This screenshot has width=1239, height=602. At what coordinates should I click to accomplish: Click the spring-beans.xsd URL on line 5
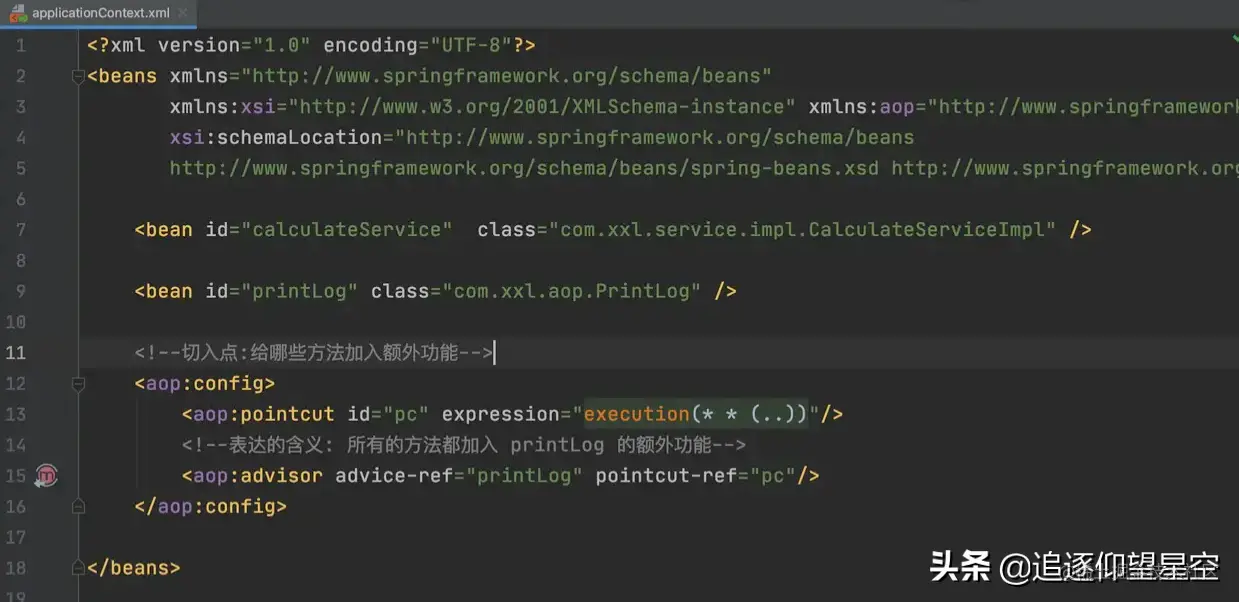pyautogui.click(x=524, y=168)
